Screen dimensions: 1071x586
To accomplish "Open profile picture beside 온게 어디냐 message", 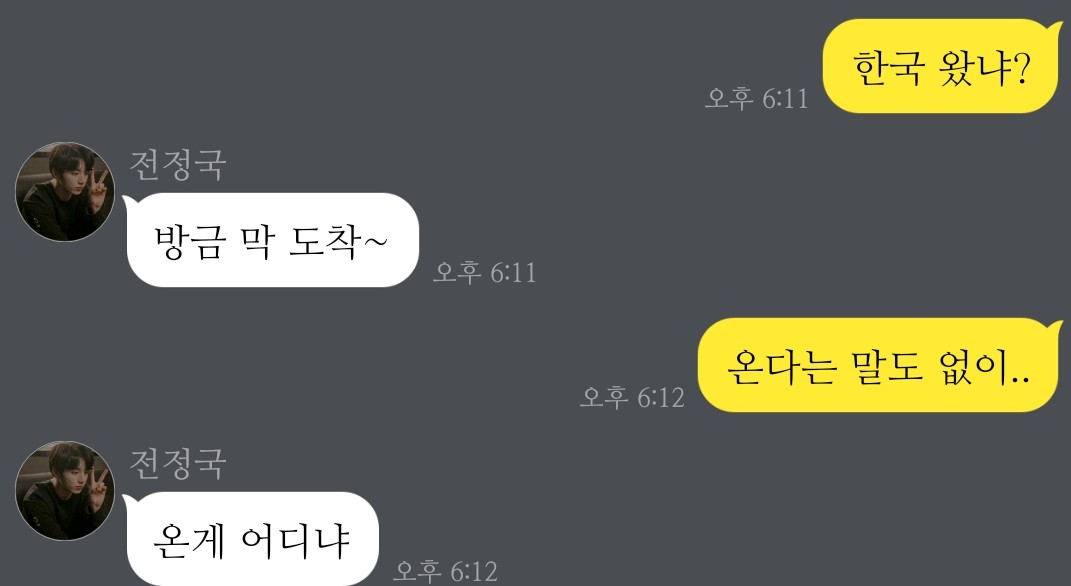I will pyautogui.click(x=65, y=490).
